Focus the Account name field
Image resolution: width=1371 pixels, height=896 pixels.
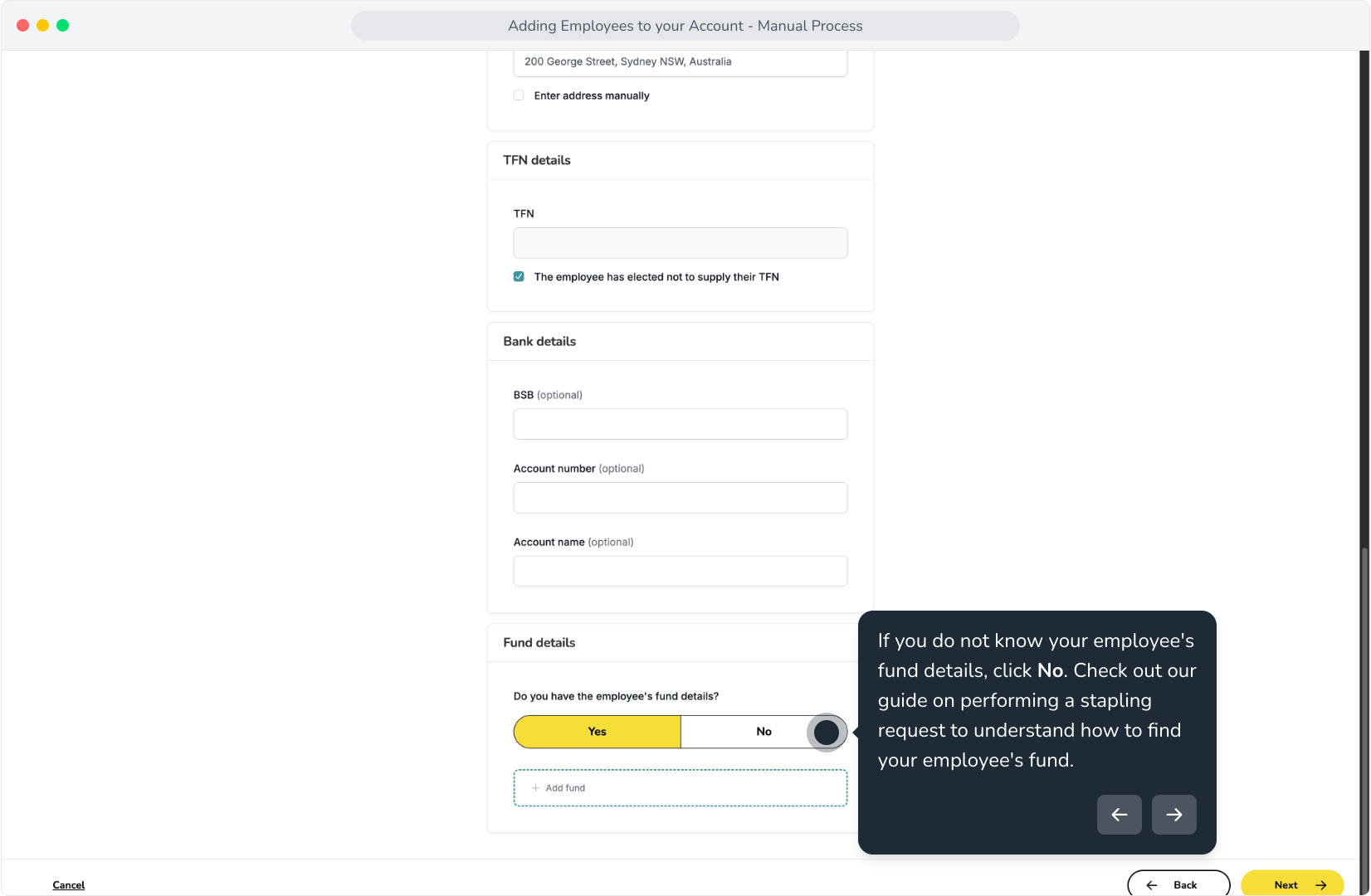(x=681, y=572)
